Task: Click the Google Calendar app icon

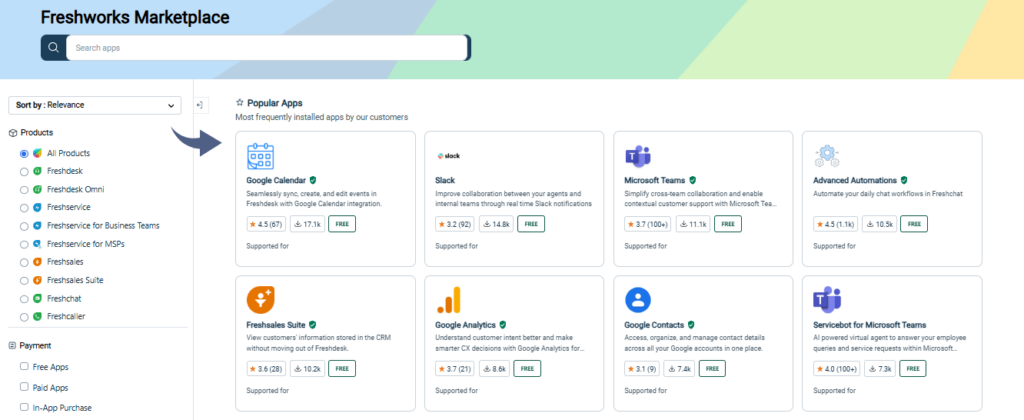Action: [261, 157]
